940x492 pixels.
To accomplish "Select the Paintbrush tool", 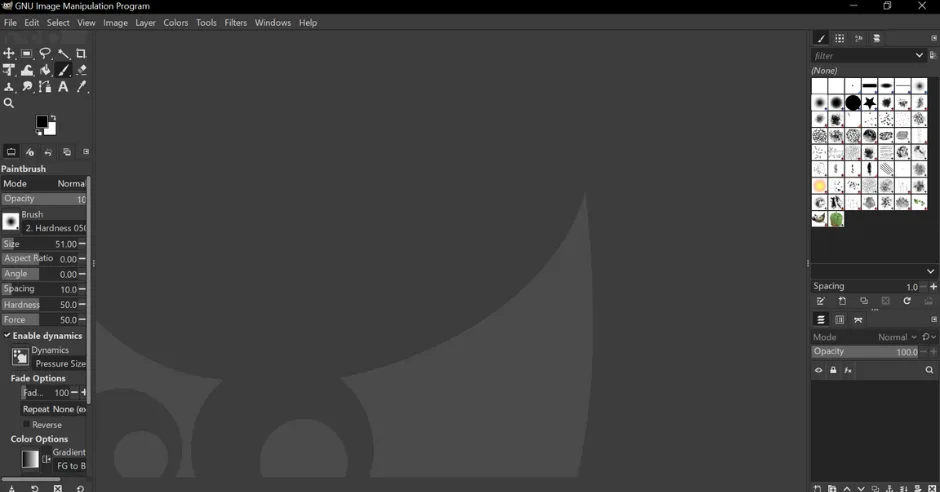I will coord(64,70).
